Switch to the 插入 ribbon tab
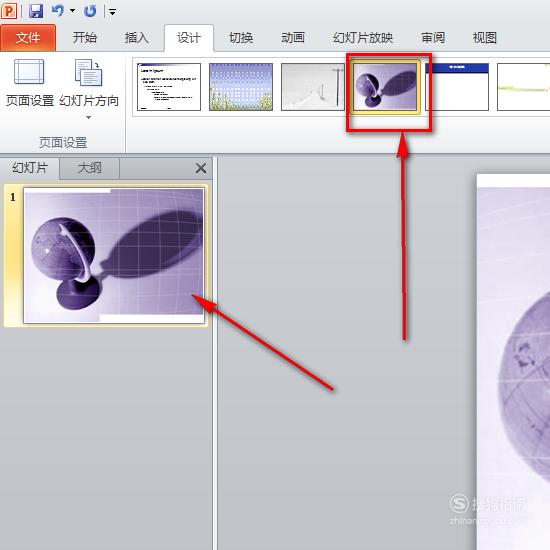This screenshot has height=550, width=550. click(136, 37)
